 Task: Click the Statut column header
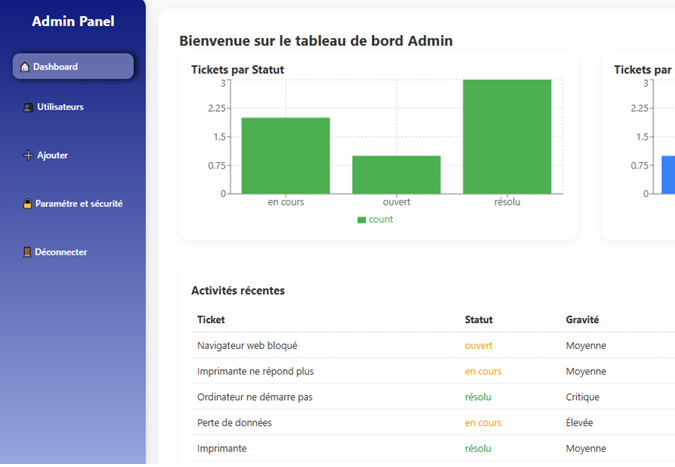(x=478, y=320)
